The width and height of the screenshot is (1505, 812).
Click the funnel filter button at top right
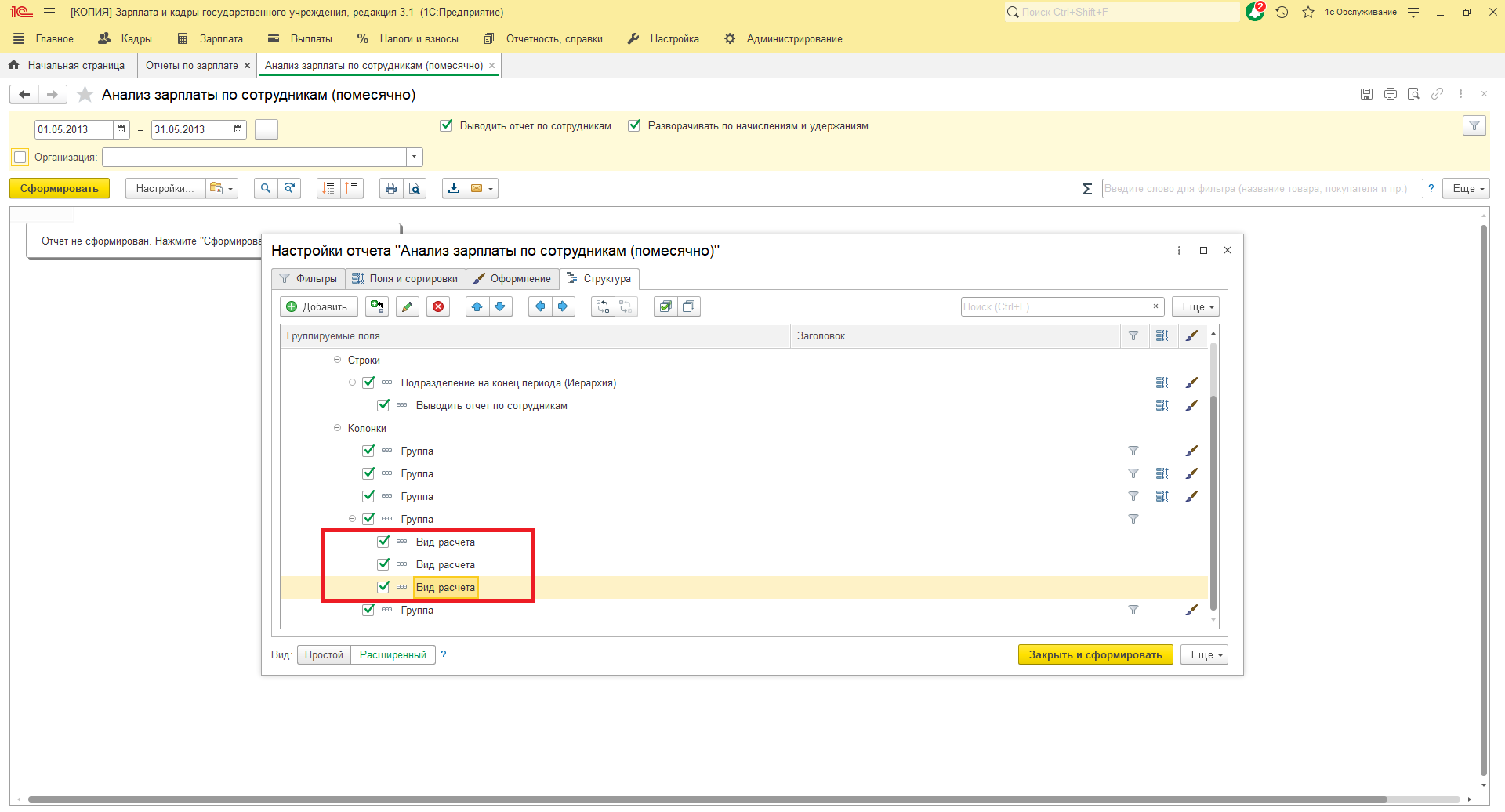pyautogui.click(x=1474, y=126)
